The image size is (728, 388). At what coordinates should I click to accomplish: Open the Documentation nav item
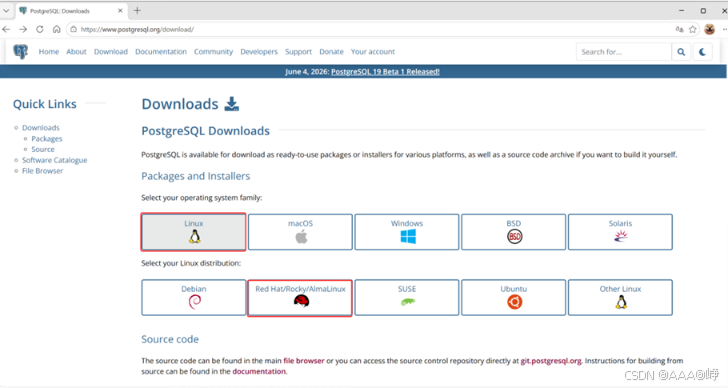(x=161, y=52)
